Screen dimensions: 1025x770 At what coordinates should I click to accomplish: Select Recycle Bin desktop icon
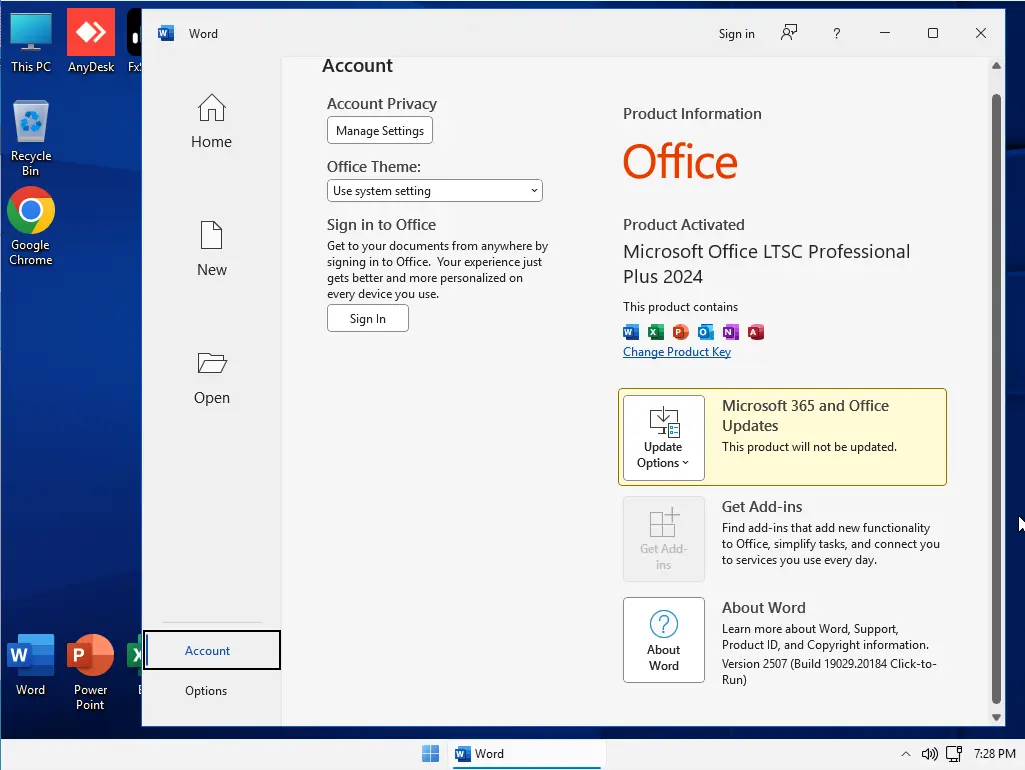(31, 138)
